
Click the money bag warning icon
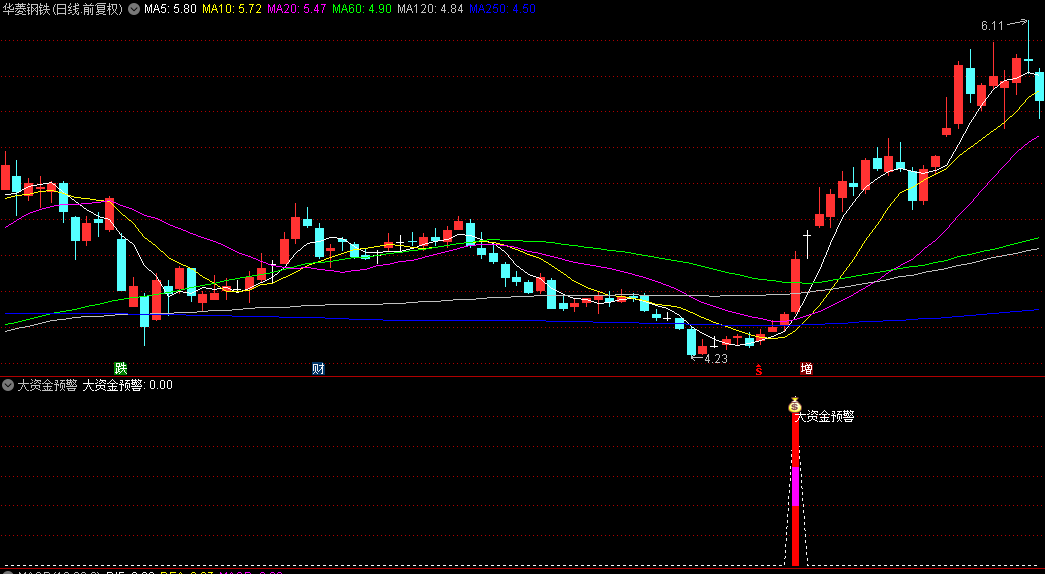(x=794, y=404)
